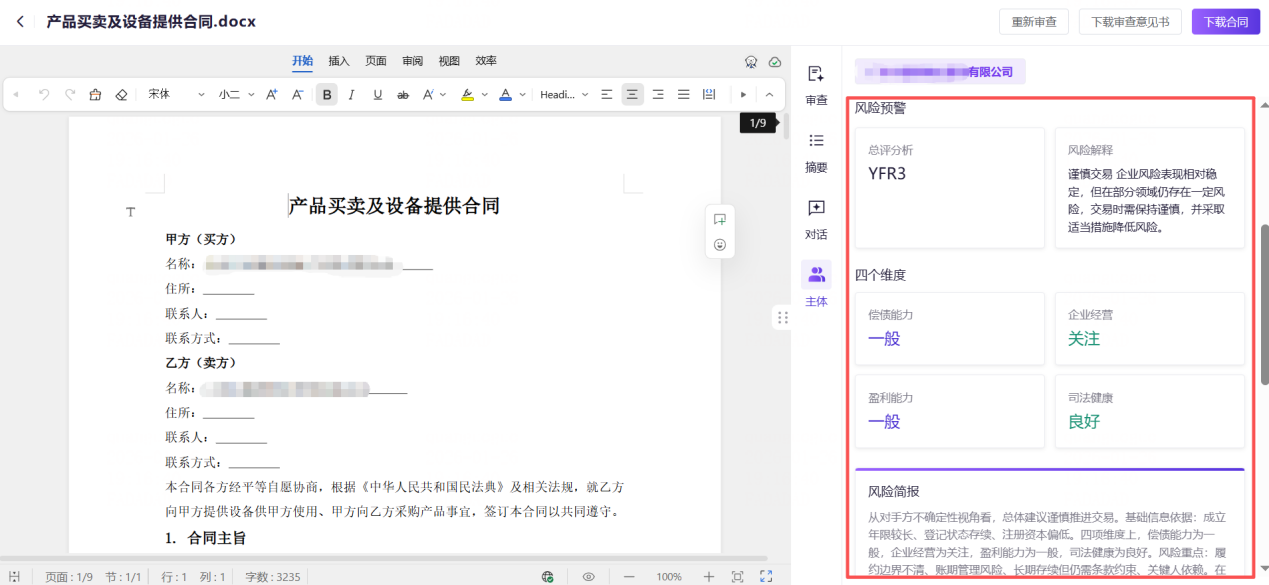Toggle italic formatting
Screen dimensions: 1269x585
pyautogui.click(x=351, y=95)
